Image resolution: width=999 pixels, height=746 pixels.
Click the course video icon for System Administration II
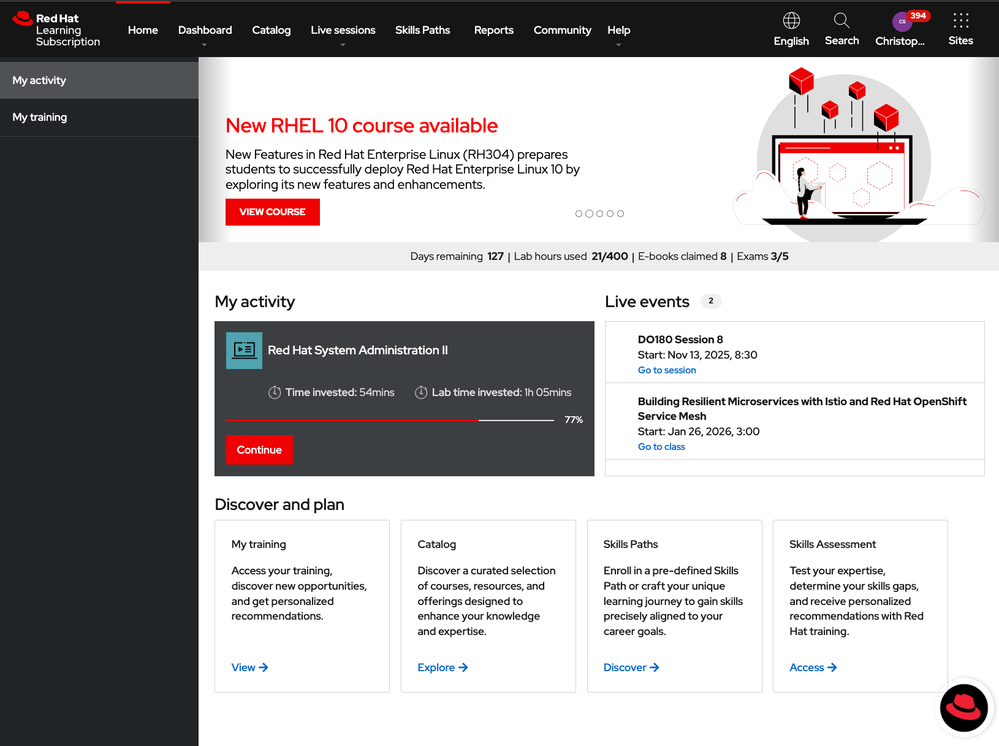244,350
